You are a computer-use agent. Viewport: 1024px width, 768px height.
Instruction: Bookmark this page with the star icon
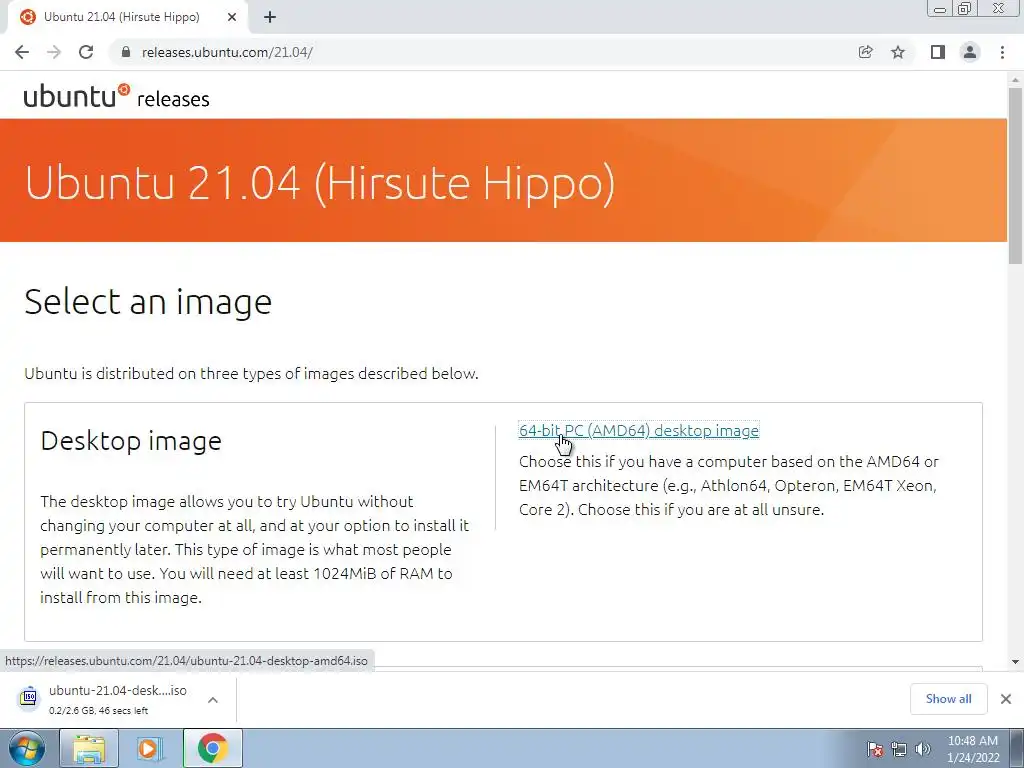898,52
